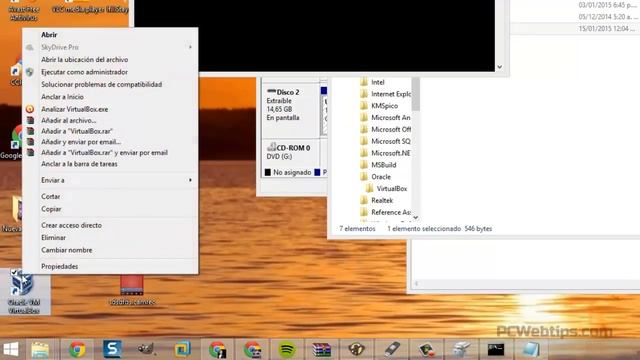Screen dimensions: 640x360
Task: Click the USB drive taskbar icon
Action: 391,350
